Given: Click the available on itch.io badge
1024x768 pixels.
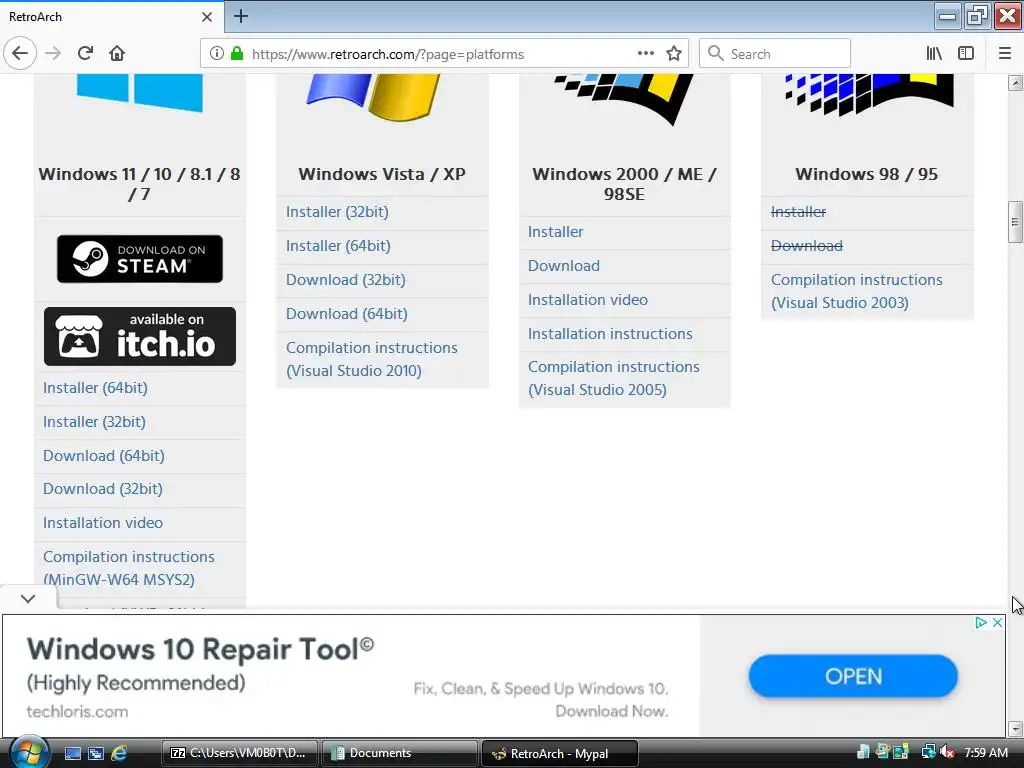Looking at the screenshot, I should point(140,336).
